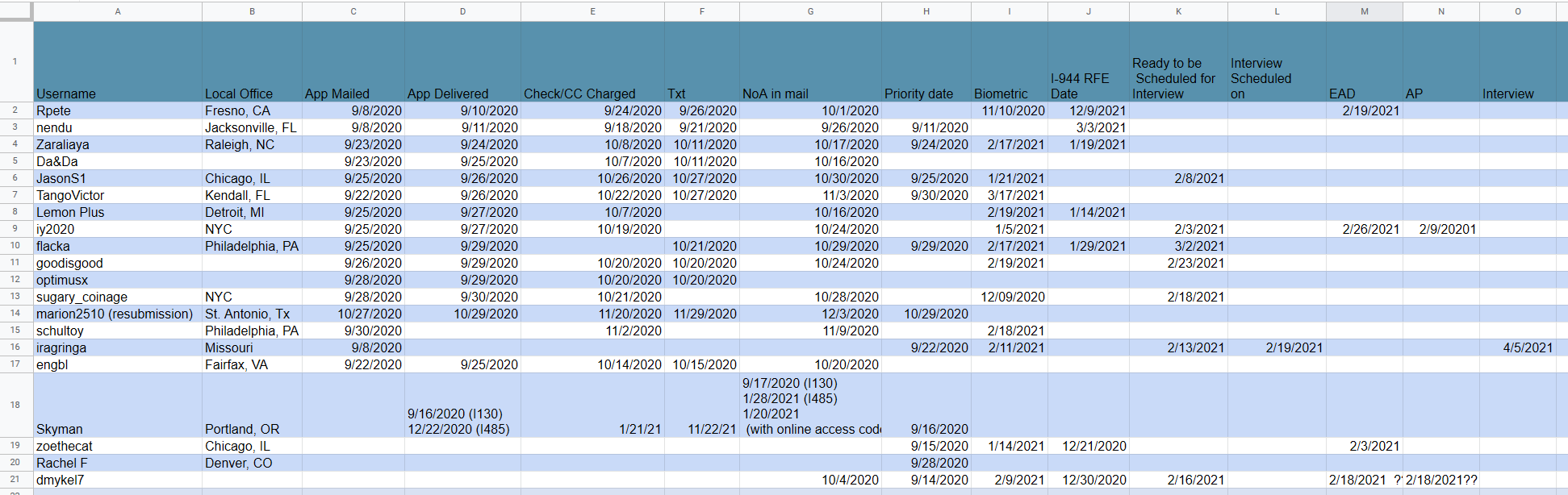The width and height of the screenshot is (1568, 495).
Task: Click the Txt header cell
Action: [702, 62]
